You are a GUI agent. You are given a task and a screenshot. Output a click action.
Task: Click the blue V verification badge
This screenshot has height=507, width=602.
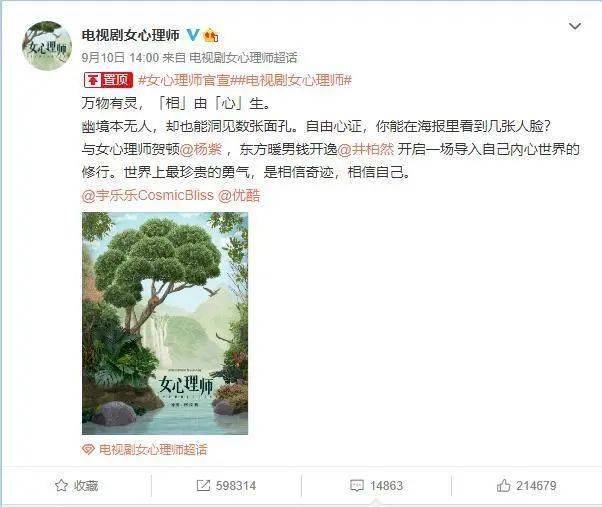coord(193,35)
